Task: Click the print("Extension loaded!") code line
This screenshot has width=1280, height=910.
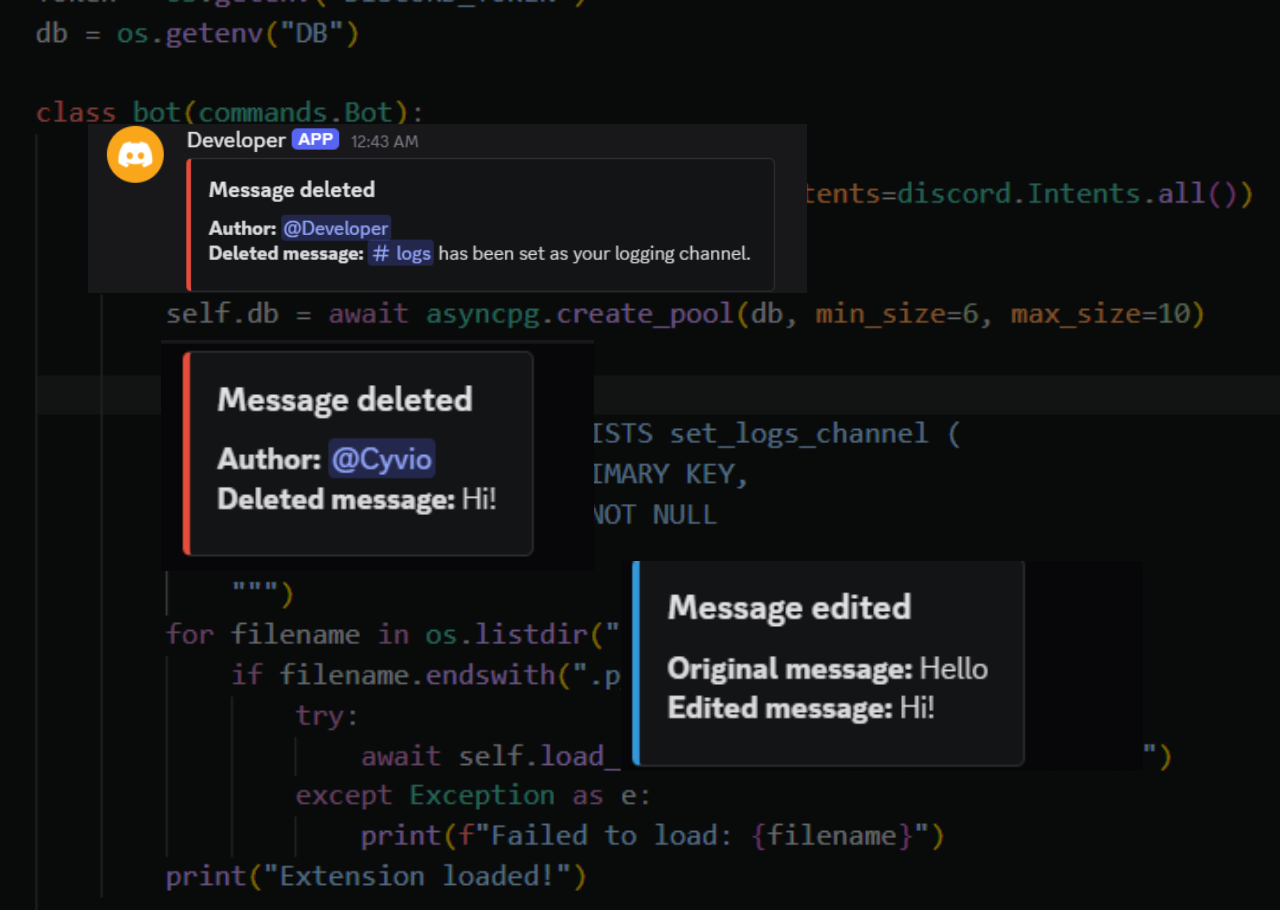Action: (x=376, y=877)
